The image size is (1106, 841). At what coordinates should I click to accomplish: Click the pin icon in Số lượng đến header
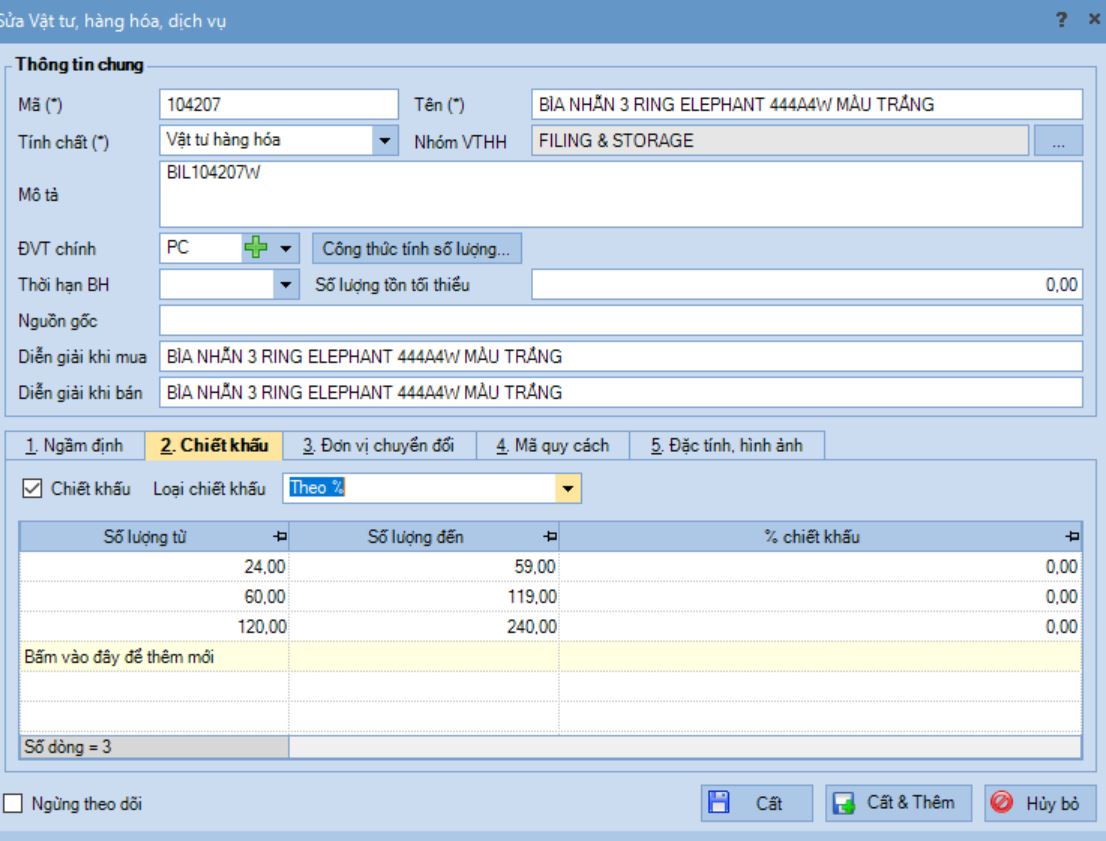coord(550,537)
